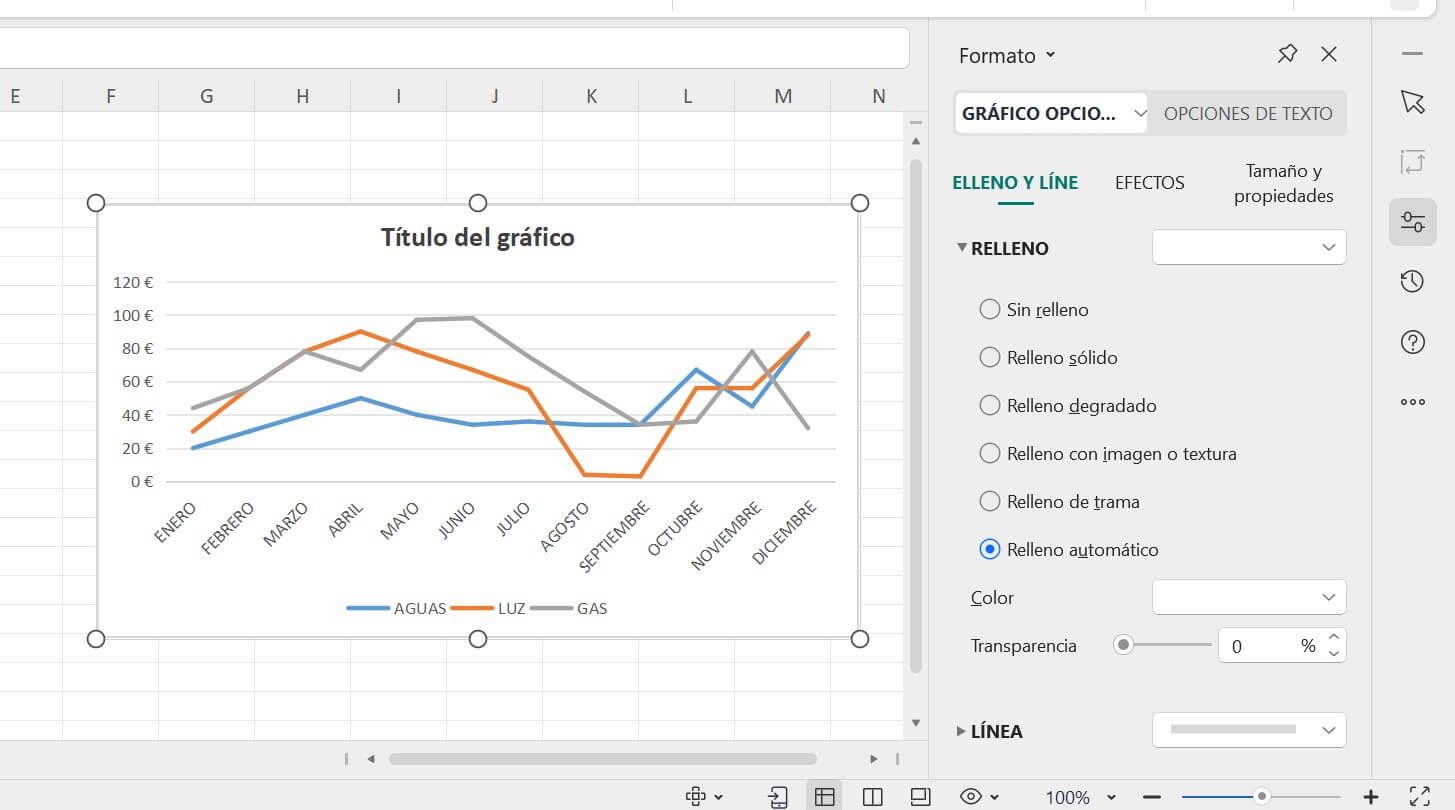Open the Color dropdown
Viewport: 1455px width, 810px height.
(1248, 597)
